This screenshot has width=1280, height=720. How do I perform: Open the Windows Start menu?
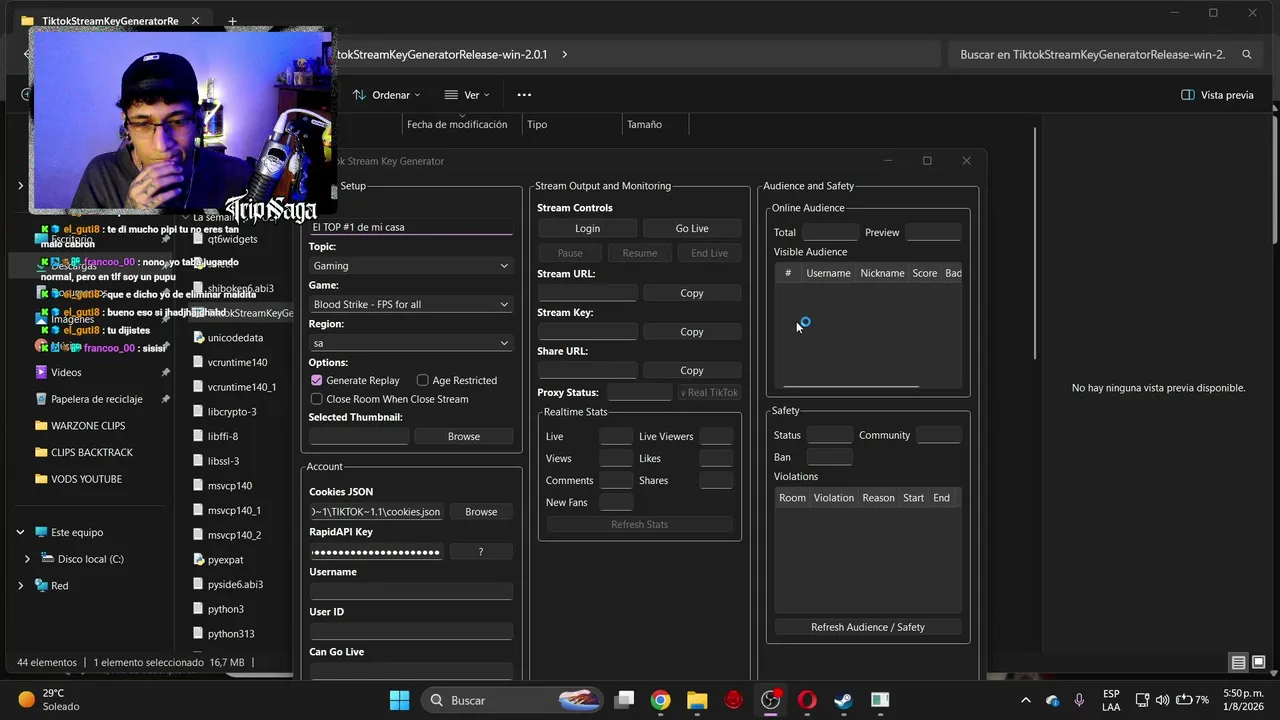point(399,700)
